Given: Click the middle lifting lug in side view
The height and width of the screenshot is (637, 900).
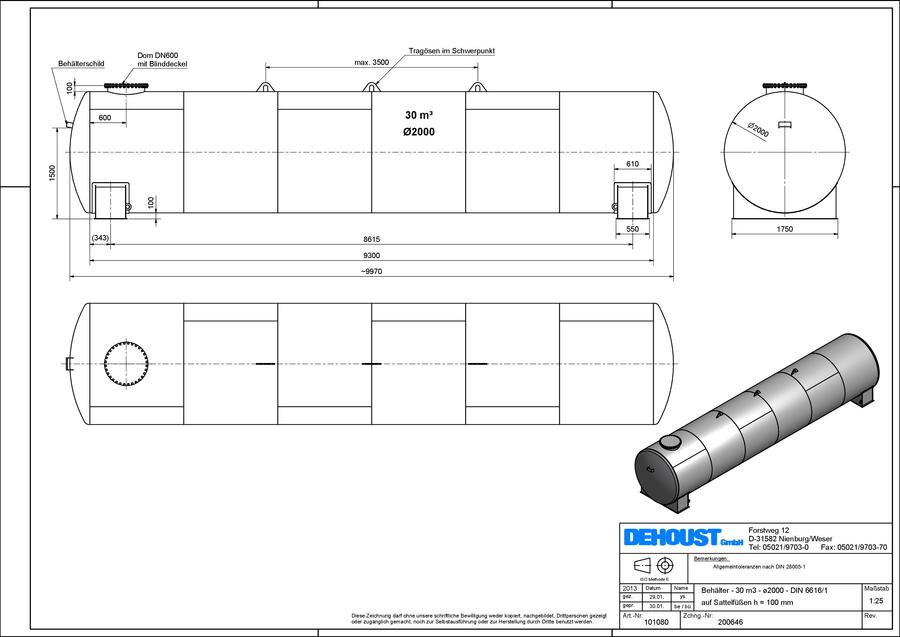Looking at the screenshot, I should tap(371, 87).
